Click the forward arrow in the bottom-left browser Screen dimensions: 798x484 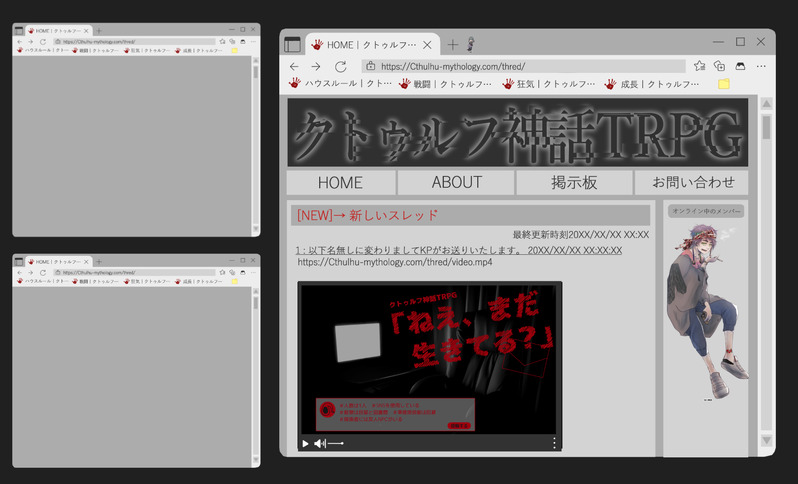[x=31, y=272]
